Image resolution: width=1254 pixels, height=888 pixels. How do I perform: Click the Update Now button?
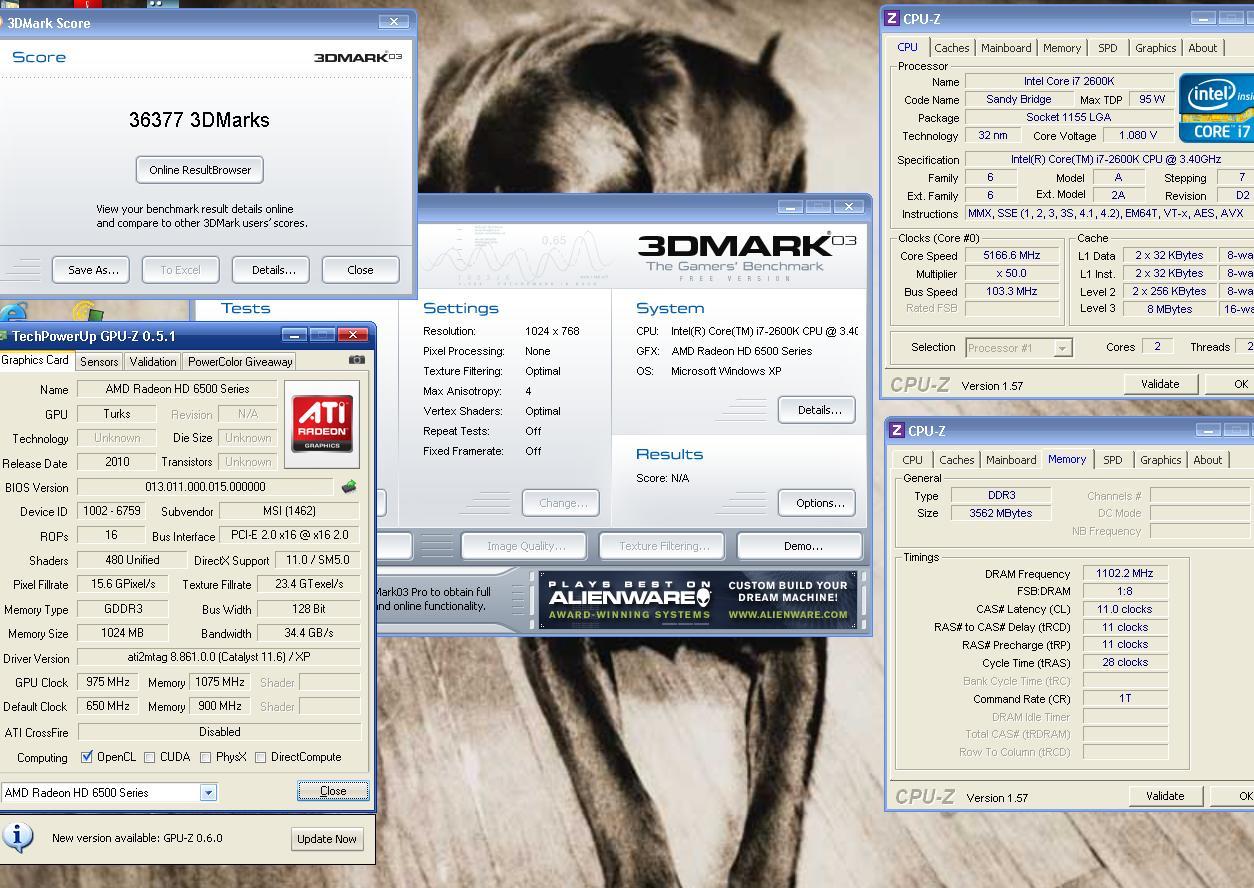click(x=327, y=839)
